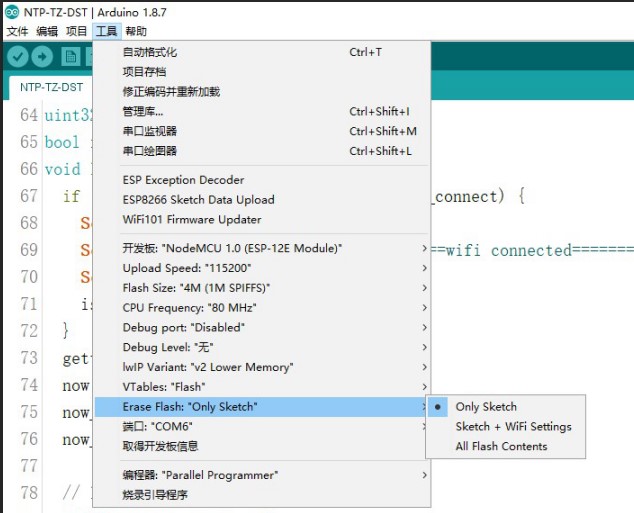The height and width of the screenshot is (513, 634).
Task: Launch ESP Exception Decoder
Action: [262, 180]
